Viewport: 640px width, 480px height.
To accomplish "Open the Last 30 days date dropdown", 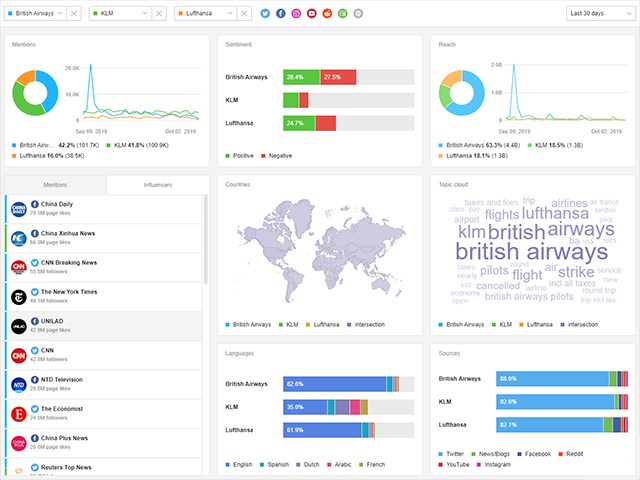I will coord(600,13).
